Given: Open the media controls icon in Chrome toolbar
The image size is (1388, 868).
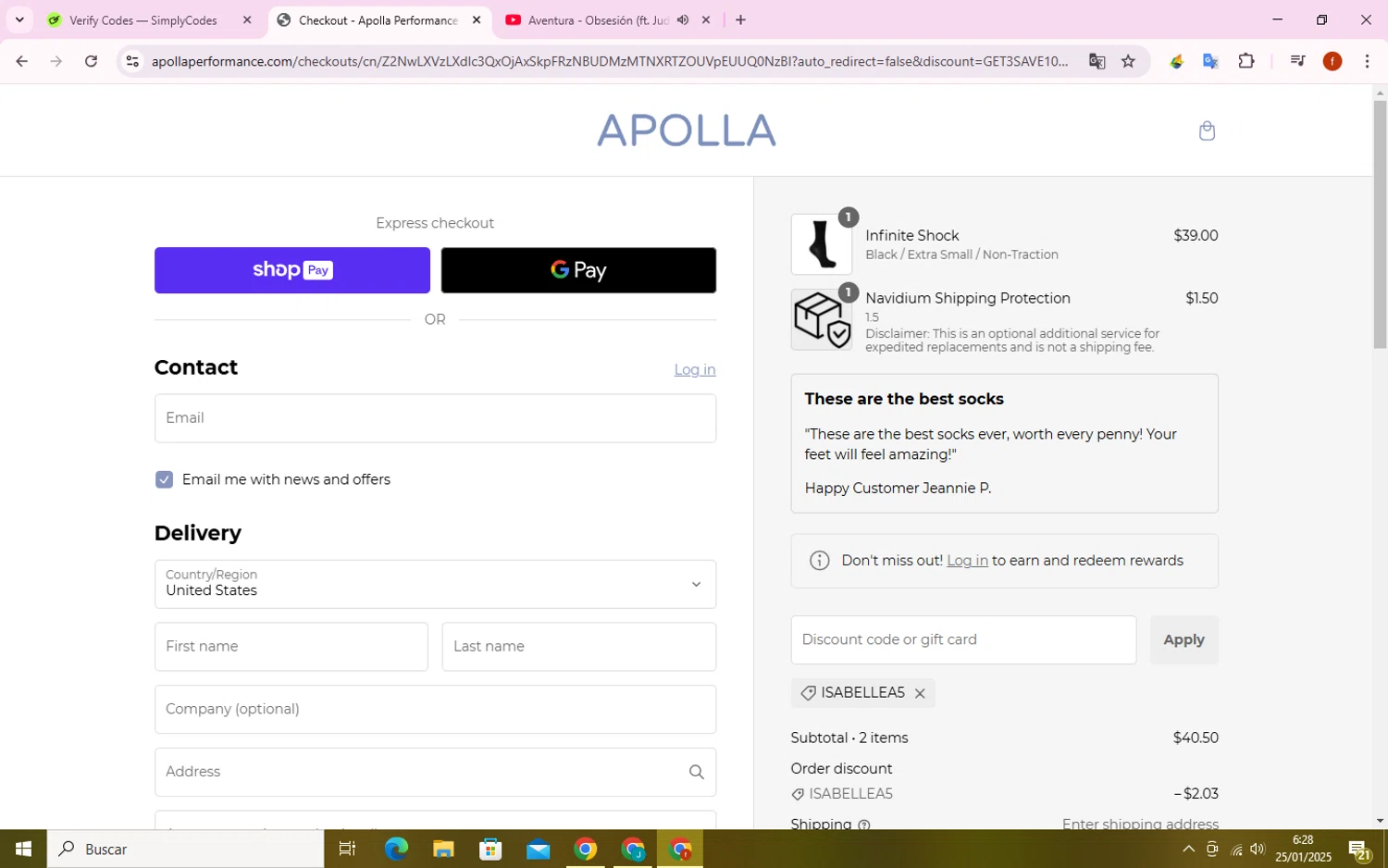Looking at the screenshot, I should click(x=1297, y=61).
